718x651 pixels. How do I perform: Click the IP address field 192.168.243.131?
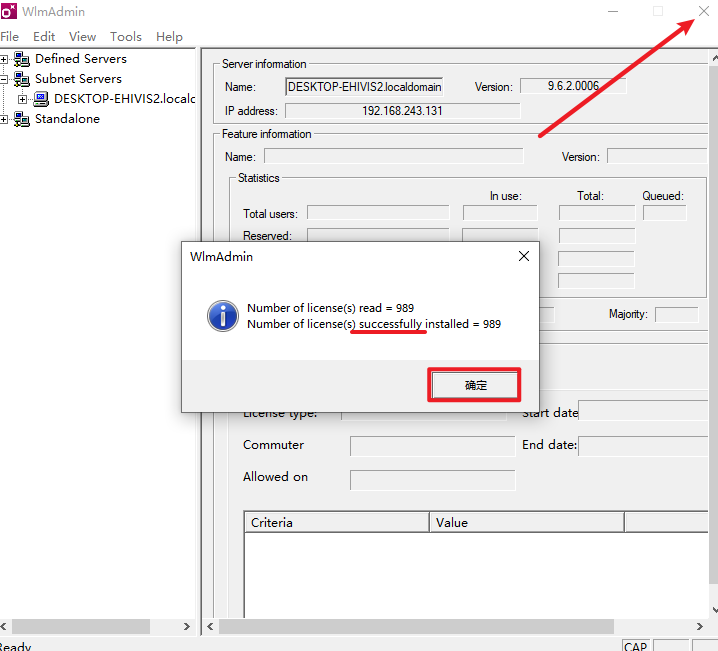pyautogui.click(x=402, y=111)
